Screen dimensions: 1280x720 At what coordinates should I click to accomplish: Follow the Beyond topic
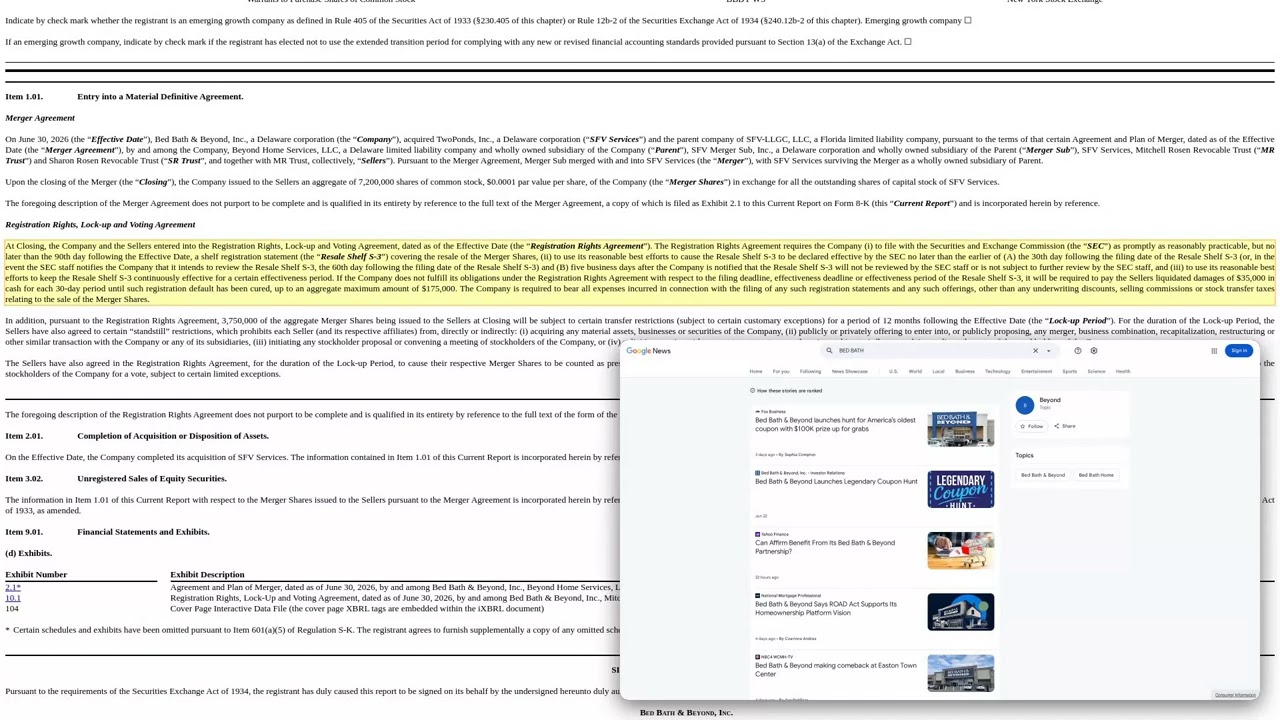pos(1031,426)
